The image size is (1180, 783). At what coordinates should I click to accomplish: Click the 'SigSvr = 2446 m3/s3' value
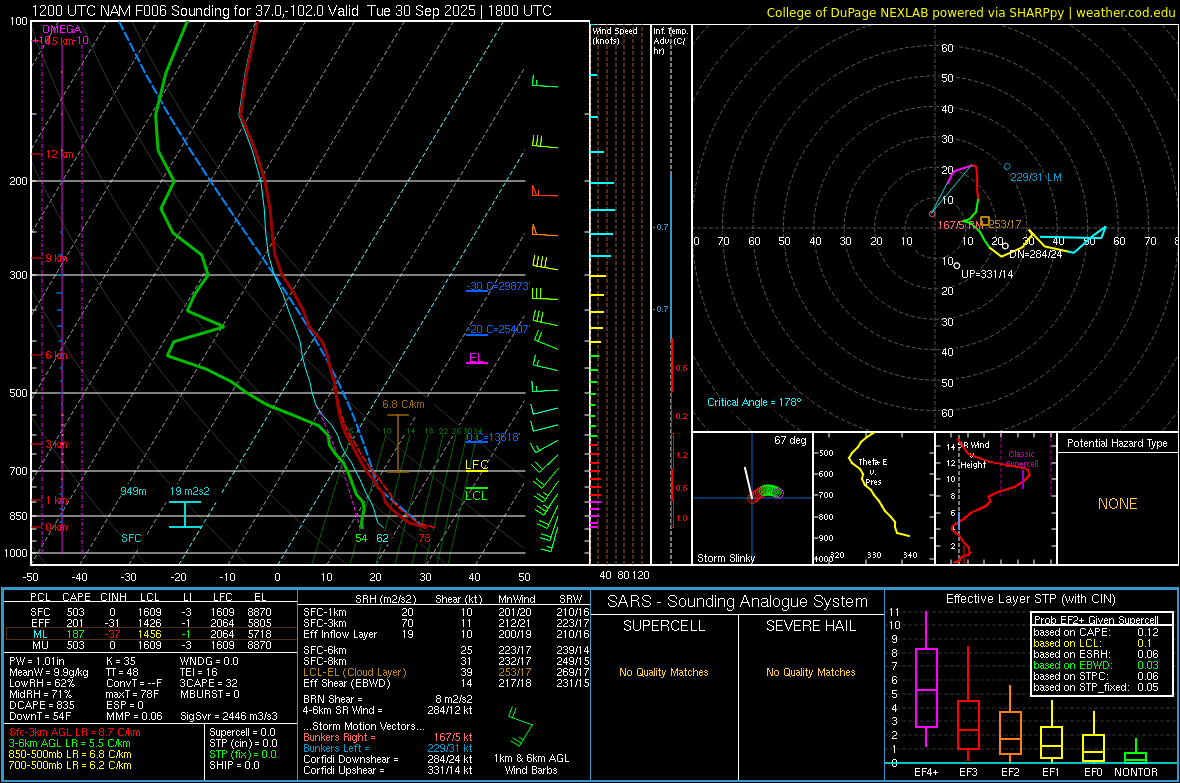click(x=229, y=716)
